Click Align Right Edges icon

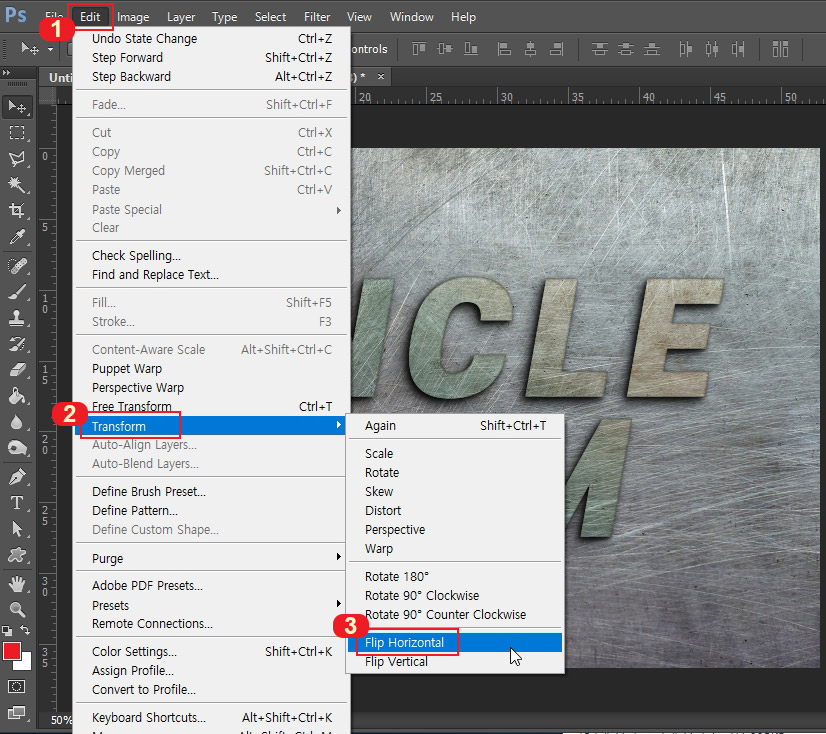coord(556,50)
